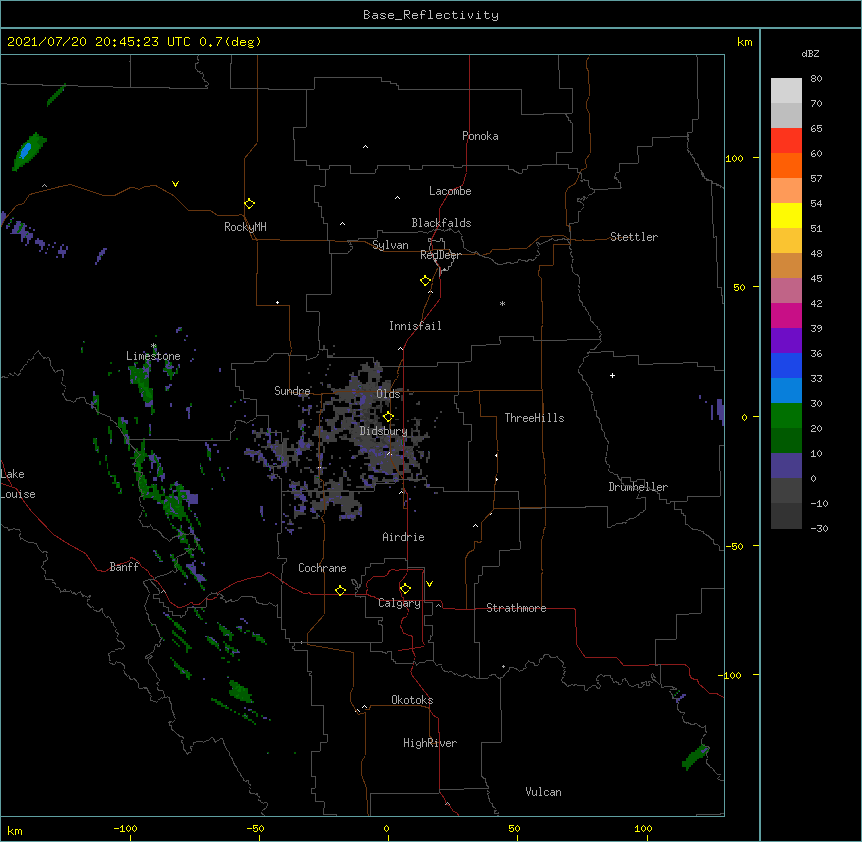Viewport: 862px width, 842px height.
Task: Click the Drumheller city label
Action: pos(638,487)
